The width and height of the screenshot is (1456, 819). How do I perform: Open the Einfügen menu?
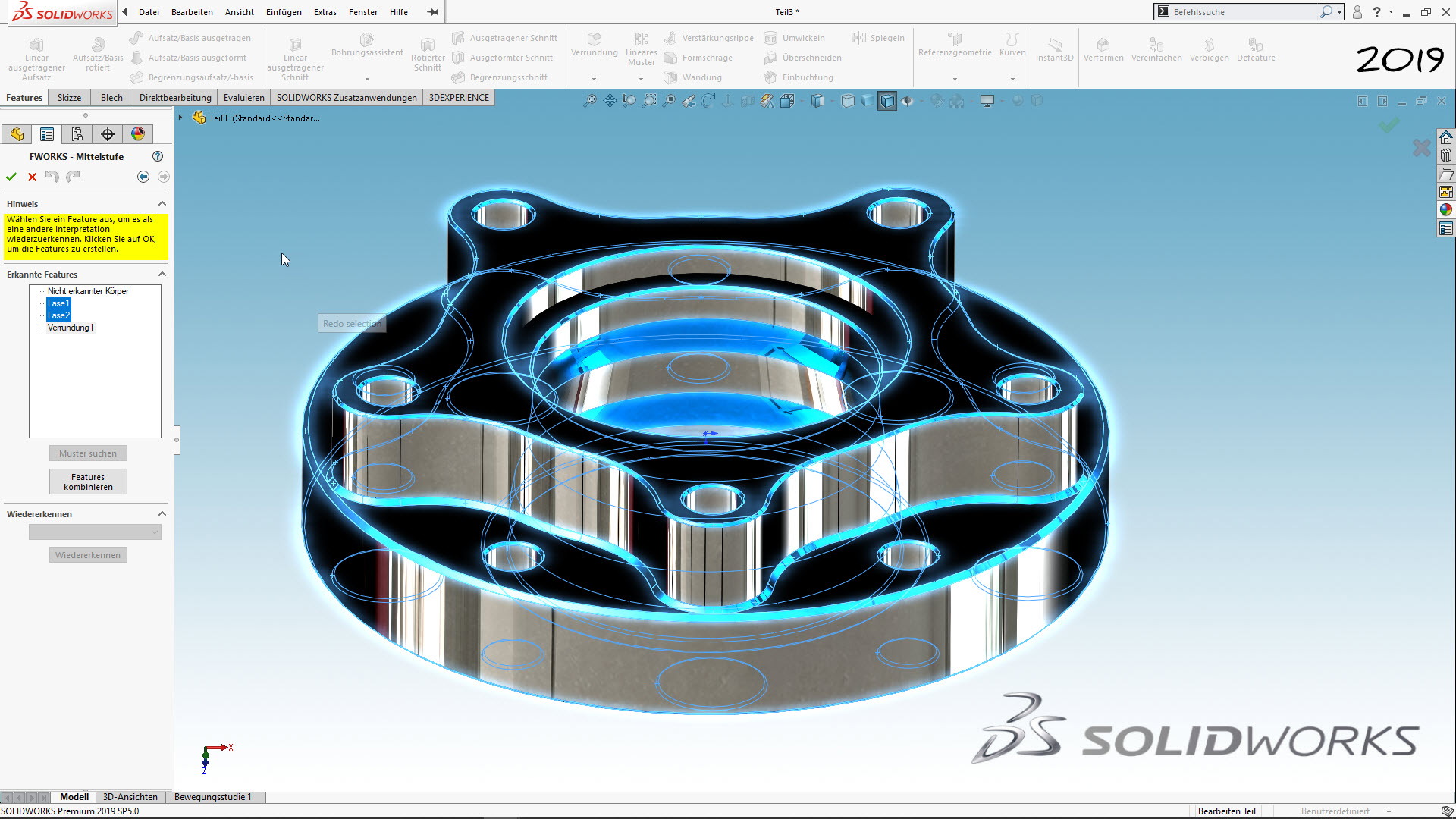tap(284, 12)
